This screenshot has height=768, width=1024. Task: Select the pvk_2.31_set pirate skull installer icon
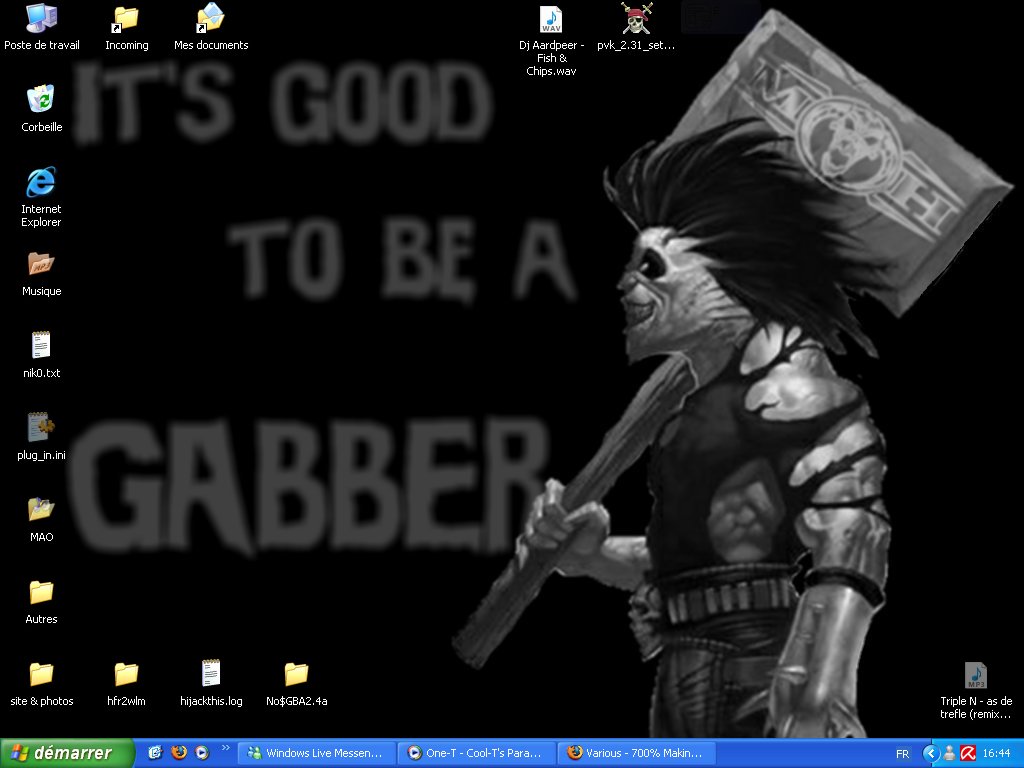coord(636,27)
